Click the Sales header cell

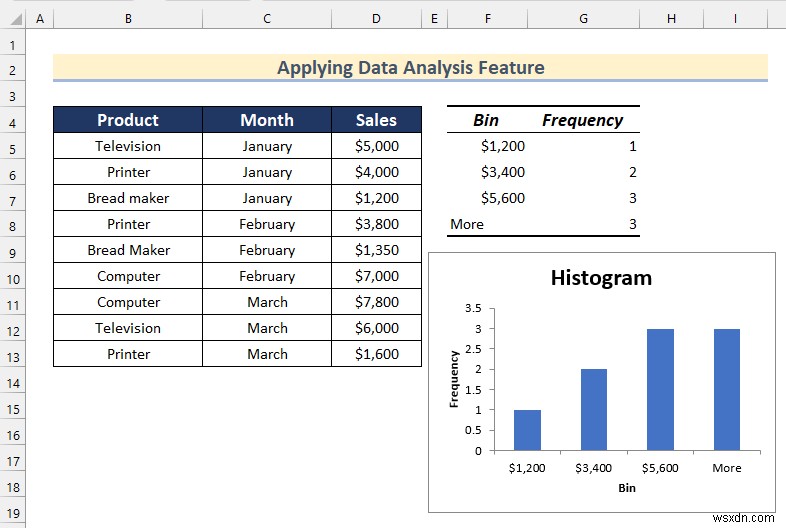click(376, 120)
